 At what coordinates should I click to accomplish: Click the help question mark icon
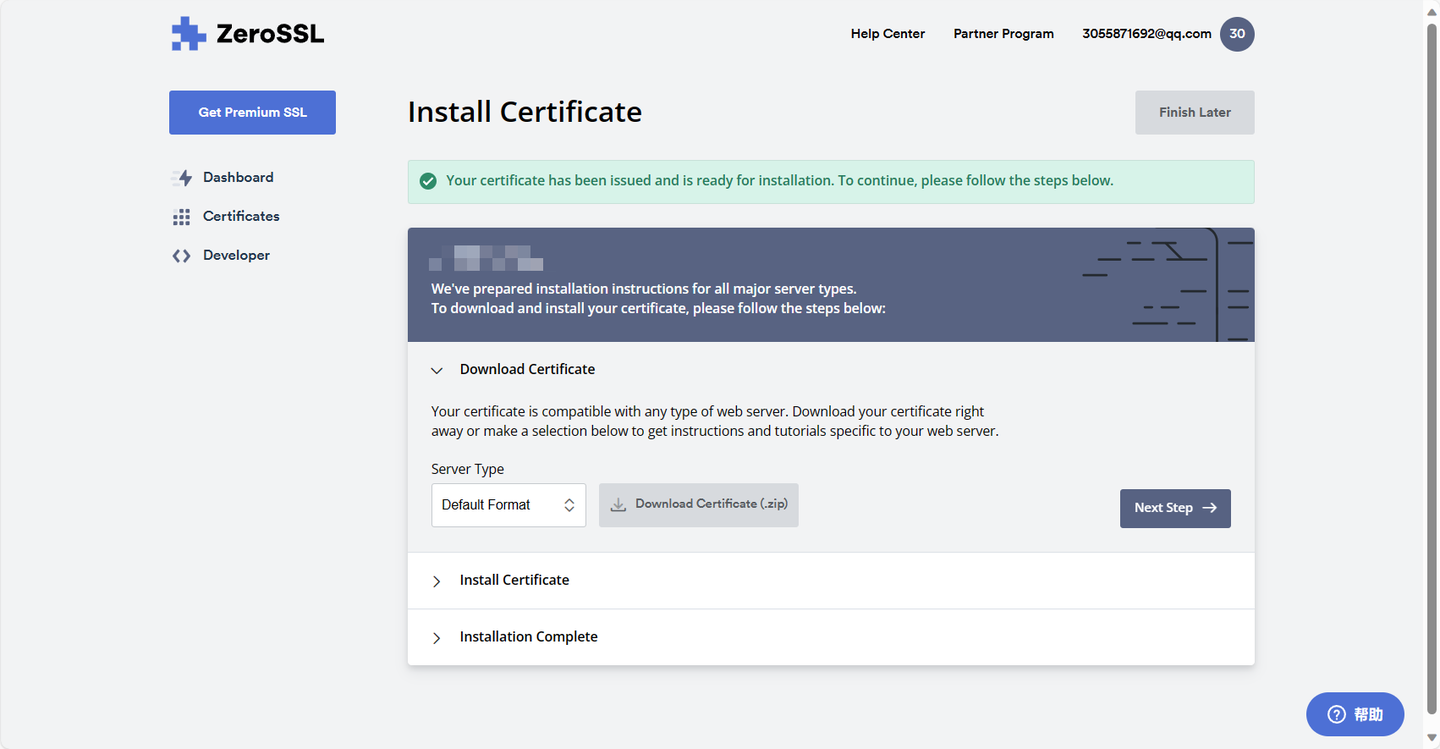(x=1336, y=715)
